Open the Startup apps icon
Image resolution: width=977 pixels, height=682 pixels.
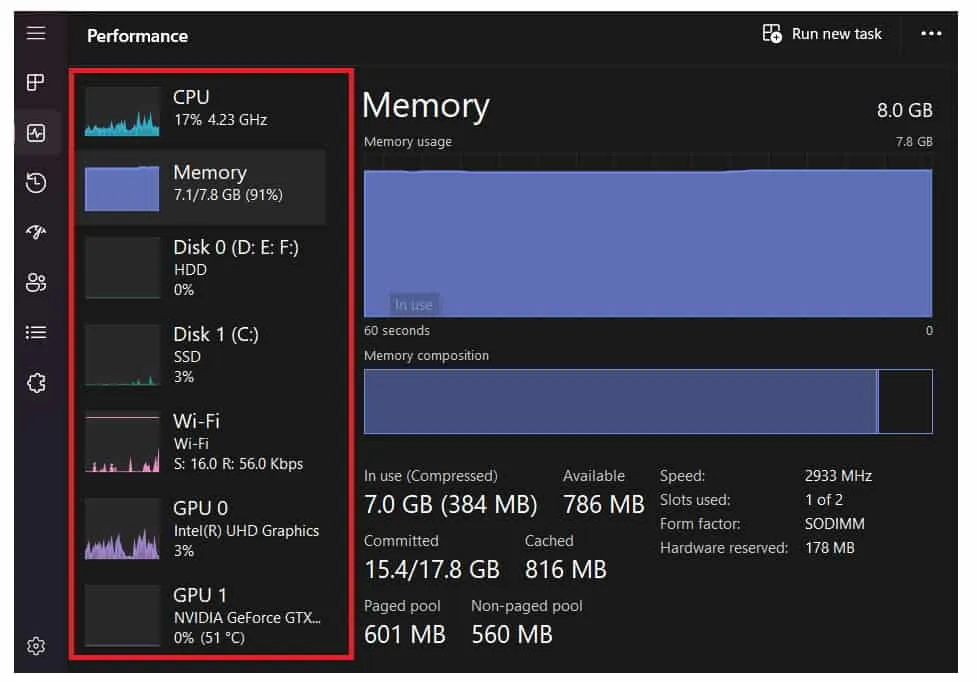coord(36,232)
